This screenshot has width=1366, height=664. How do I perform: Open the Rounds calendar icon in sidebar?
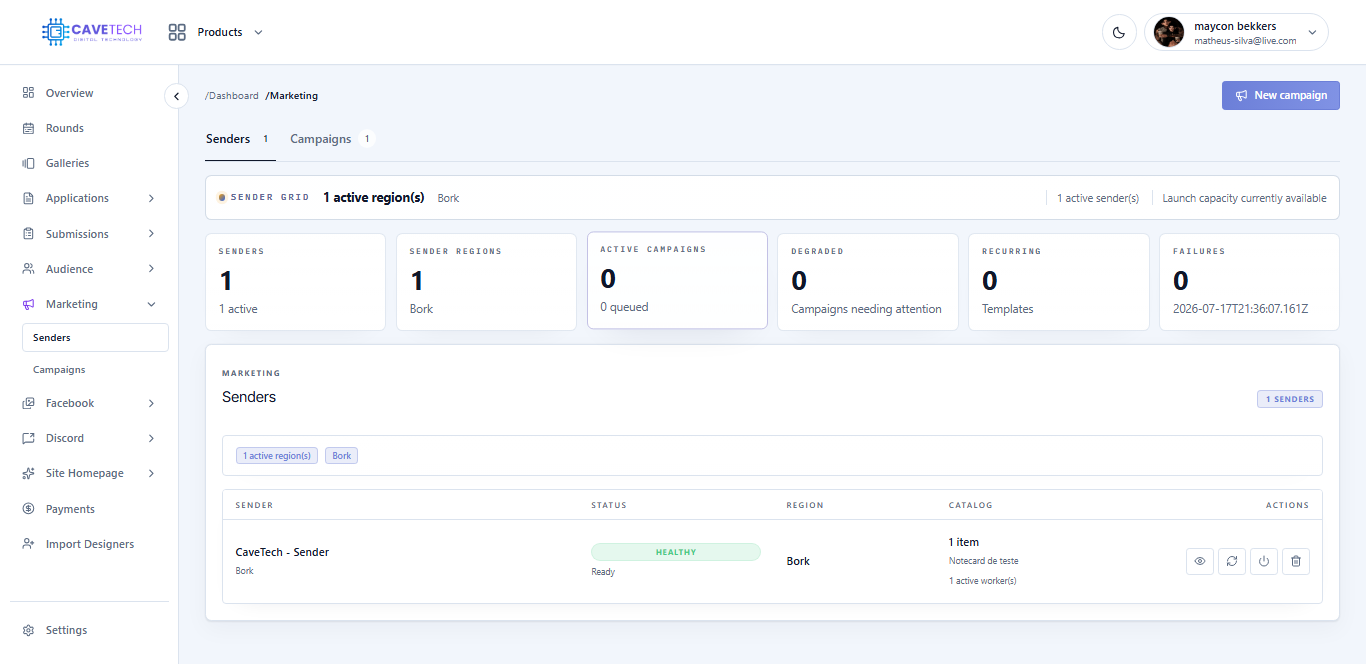pos(28,128)
